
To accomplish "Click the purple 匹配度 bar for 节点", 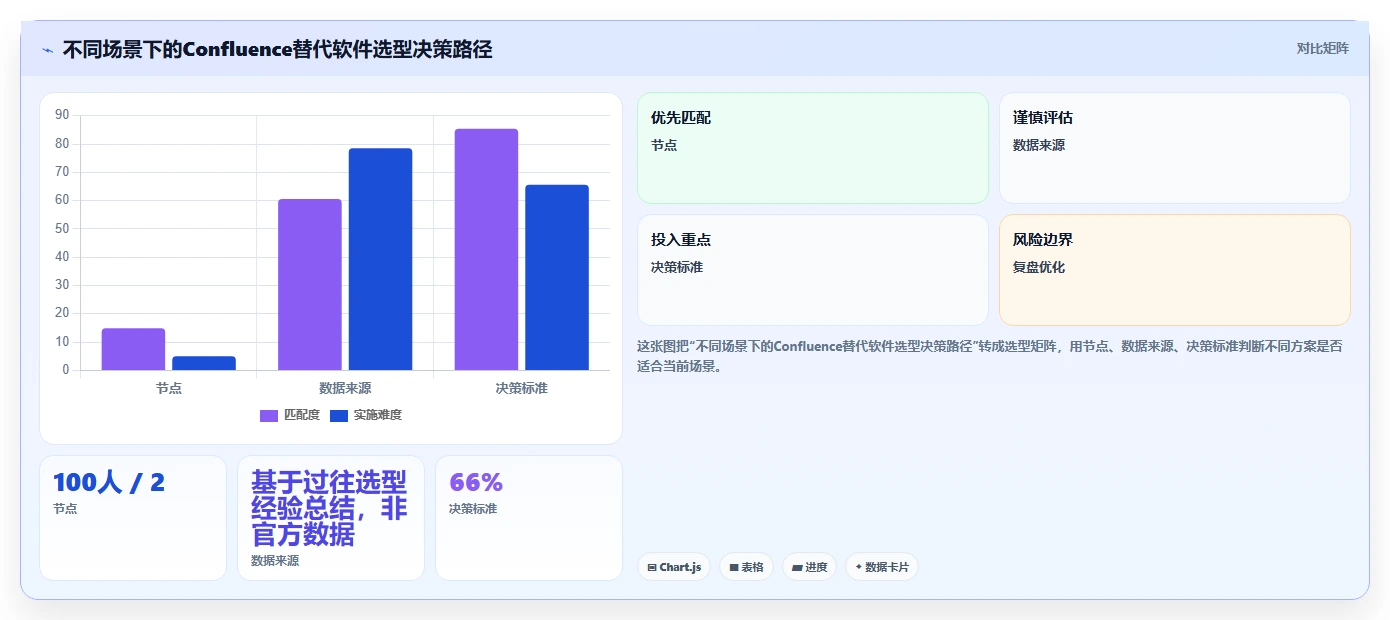I will (x=133, y=349).
